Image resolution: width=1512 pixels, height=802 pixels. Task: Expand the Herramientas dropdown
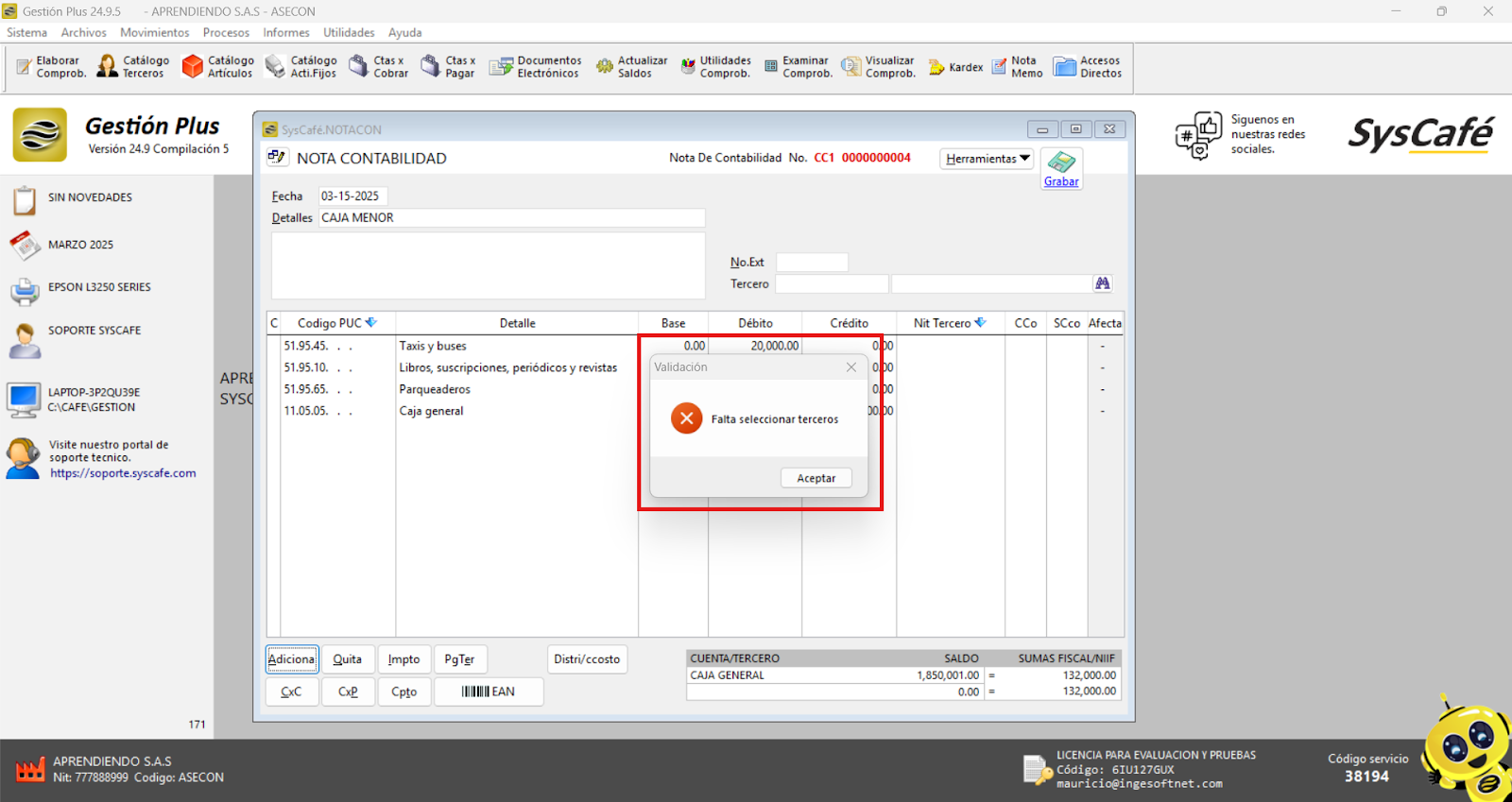[987, 159]
